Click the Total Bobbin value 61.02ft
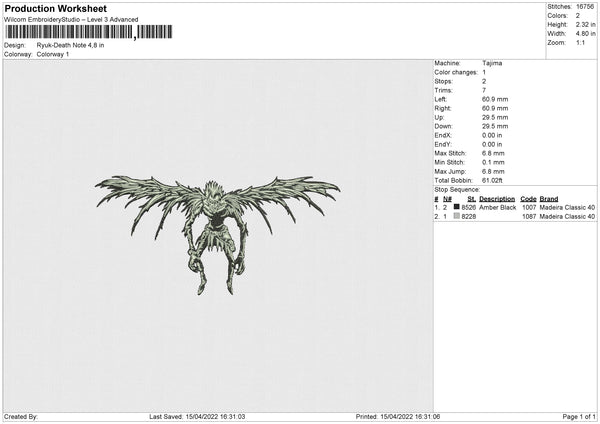The height and width of the screenshot is (424, 600). 492,181
